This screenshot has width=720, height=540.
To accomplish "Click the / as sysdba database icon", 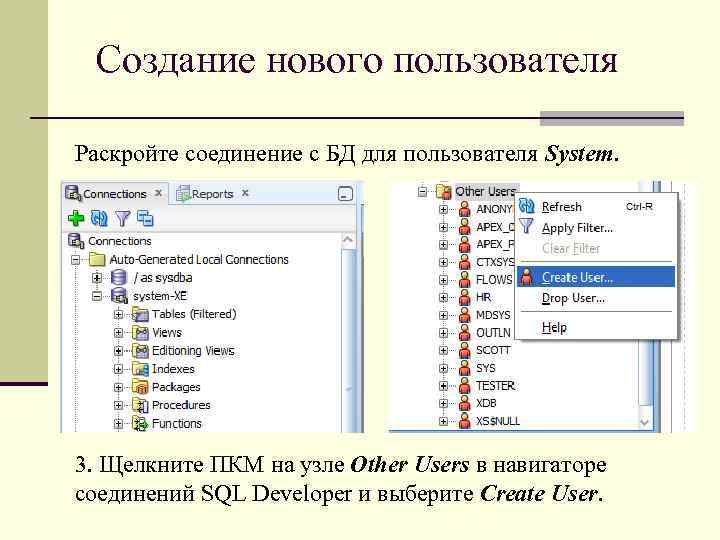I will pos(118,278).
